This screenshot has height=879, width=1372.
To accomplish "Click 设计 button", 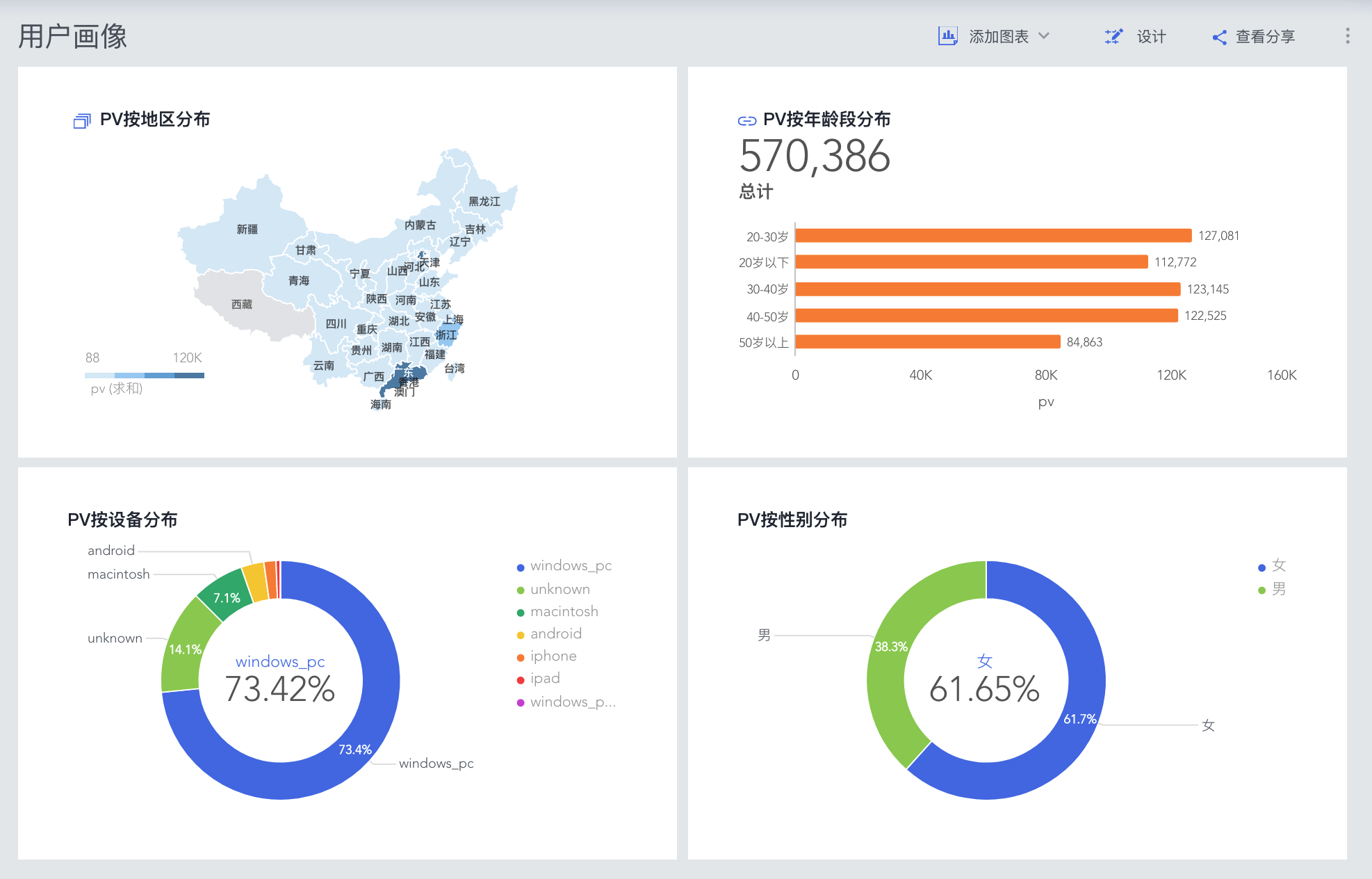I will [x=1151, y=37].
